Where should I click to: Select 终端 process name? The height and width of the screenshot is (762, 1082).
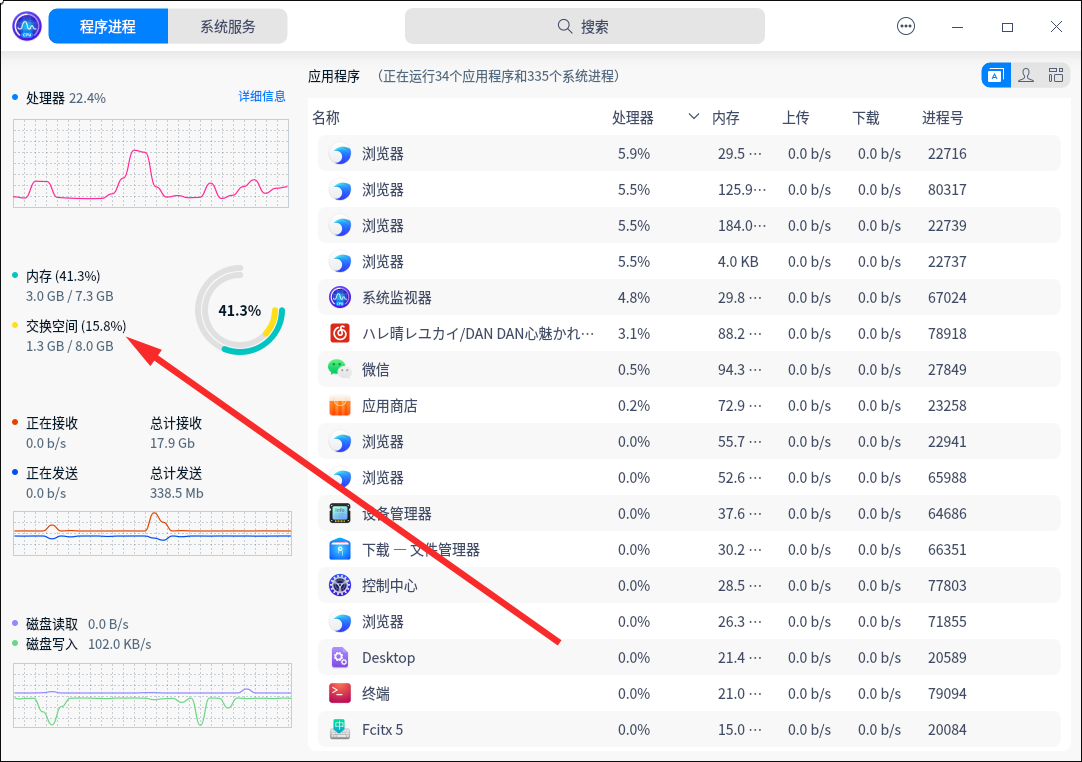375,694
